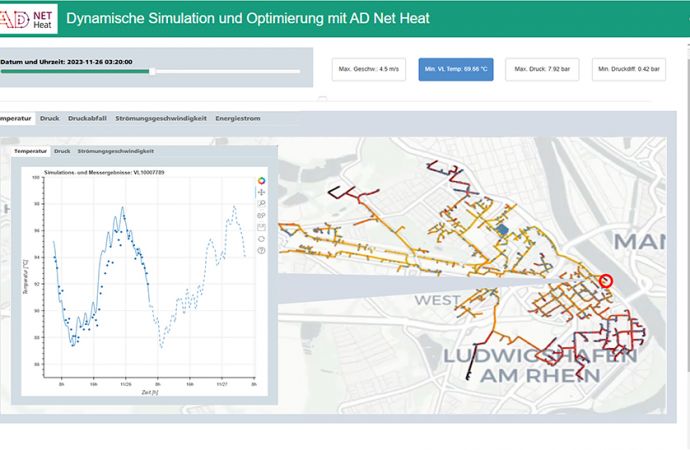Click the solid simulation curve peak in the chart
The width and height of the screenshot is (690, 450).
coord(123,208)
